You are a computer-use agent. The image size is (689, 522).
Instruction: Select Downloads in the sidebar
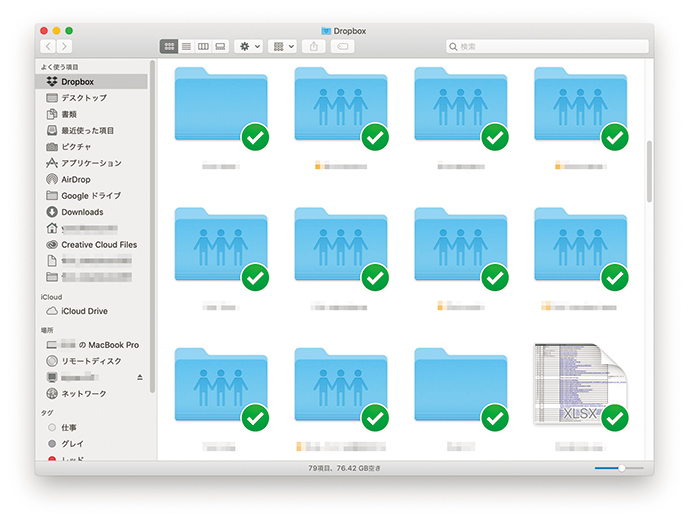(81, 212)
